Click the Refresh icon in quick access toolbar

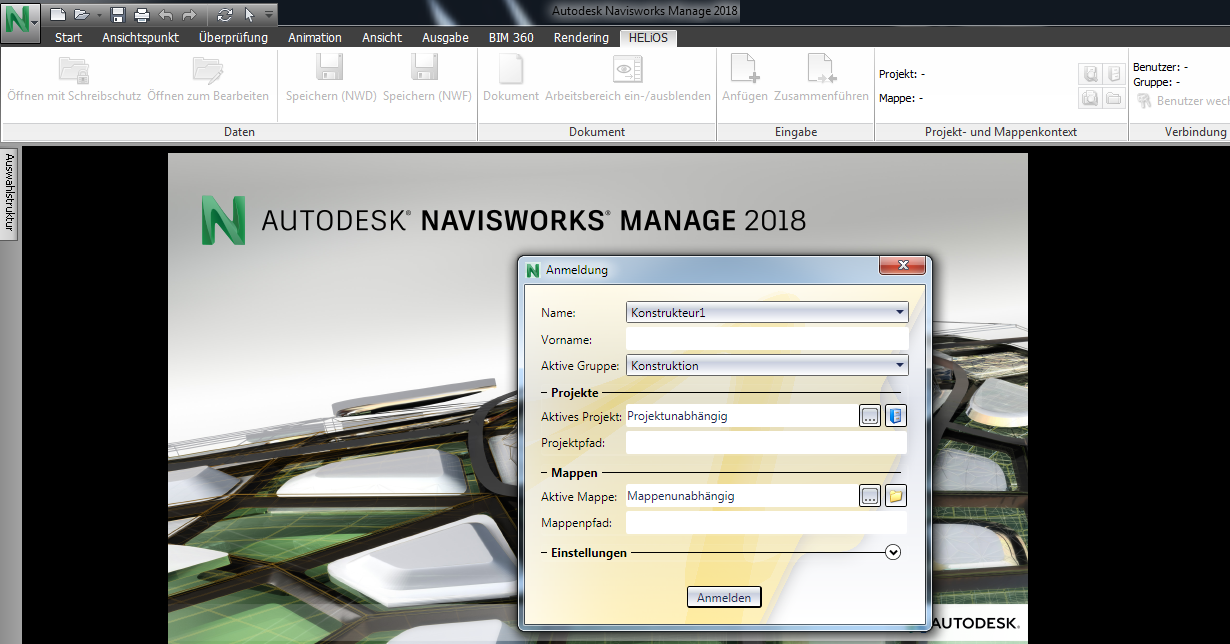tap(225, 15)
